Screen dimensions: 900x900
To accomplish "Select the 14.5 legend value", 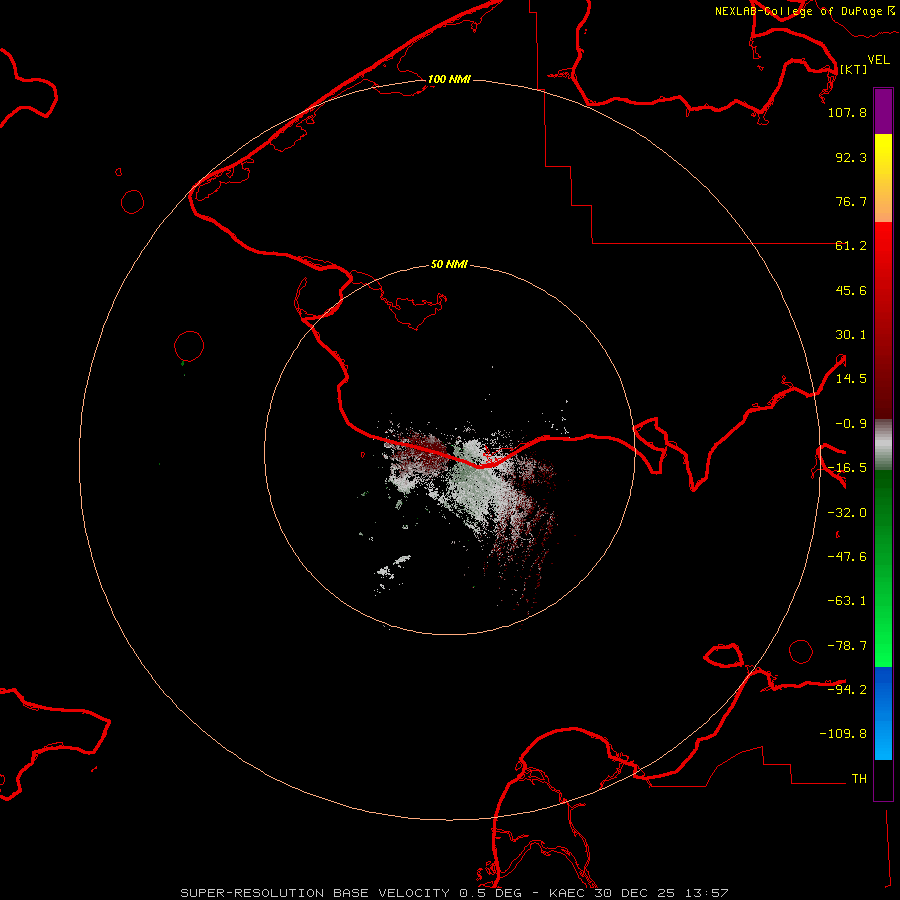I will (x=851, y=379).
